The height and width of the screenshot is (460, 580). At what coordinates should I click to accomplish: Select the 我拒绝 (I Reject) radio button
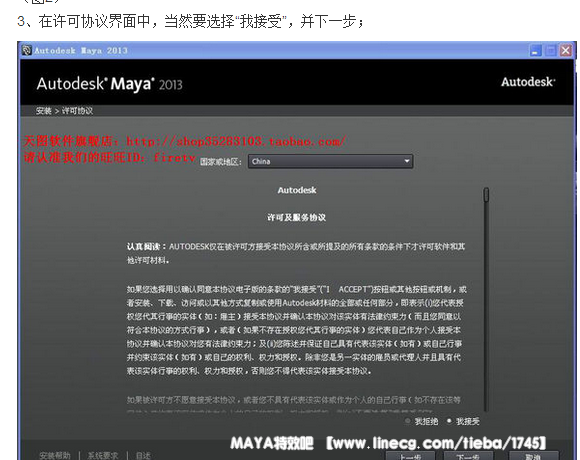(x=408, y=421)
